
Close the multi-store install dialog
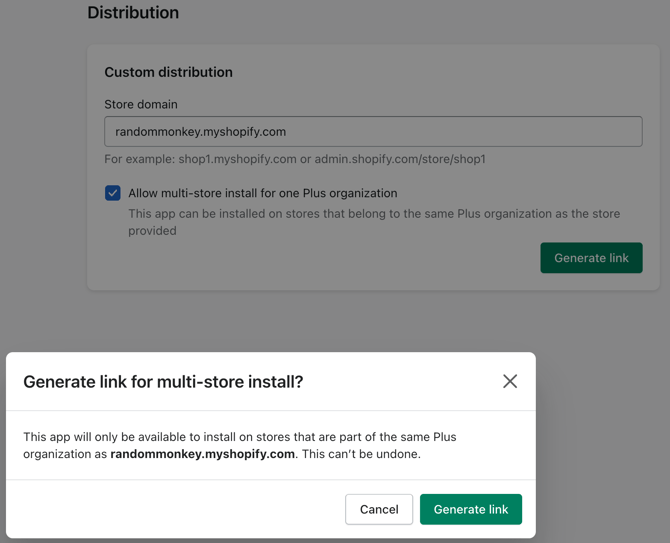click(510, 381)
